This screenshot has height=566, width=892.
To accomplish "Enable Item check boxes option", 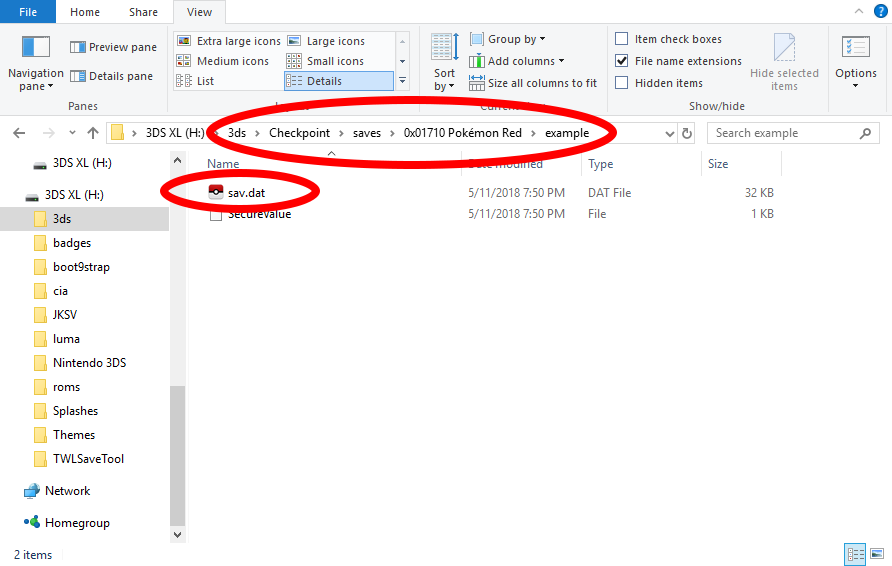I will [622, 39].
